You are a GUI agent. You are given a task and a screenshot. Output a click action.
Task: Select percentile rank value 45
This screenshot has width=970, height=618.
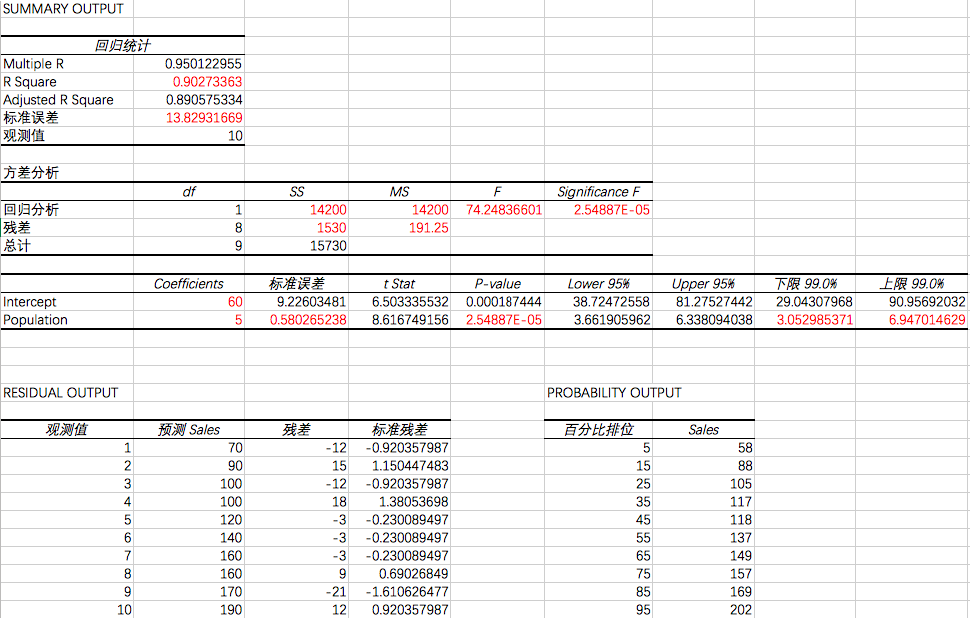click(x=643, y=520)
